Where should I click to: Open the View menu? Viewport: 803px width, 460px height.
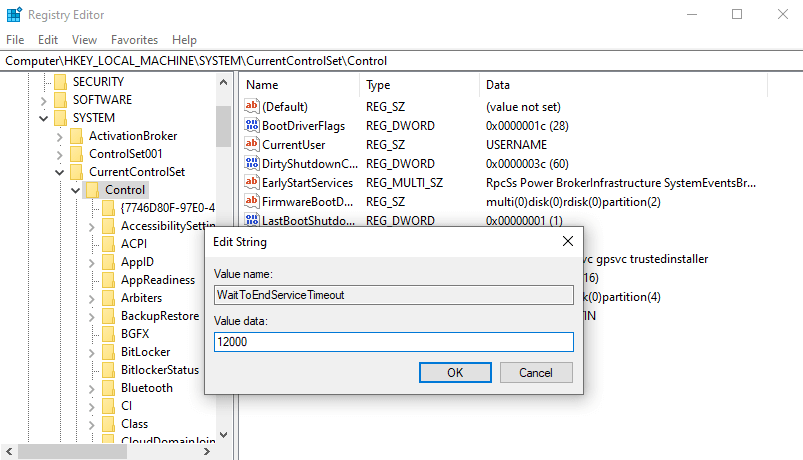tap(84, 39)
